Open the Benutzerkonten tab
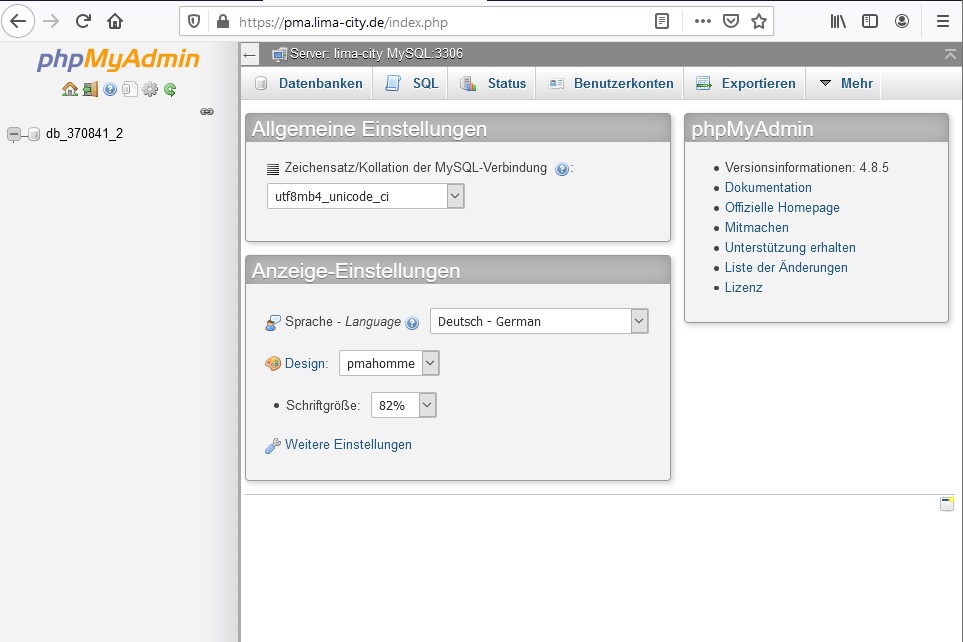This screenshot has height=642, width=963. click(x=611, y=84)
